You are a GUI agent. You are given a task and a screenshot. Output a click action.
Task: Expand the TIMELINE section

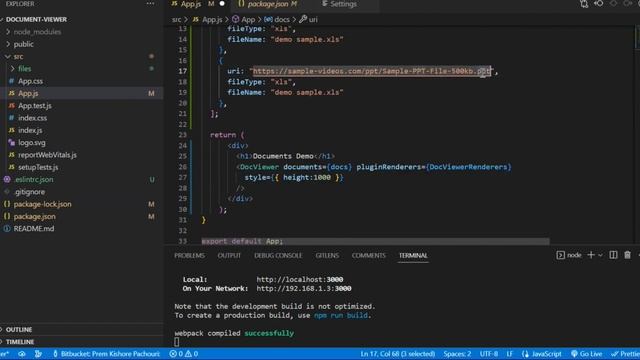point(20,342)
